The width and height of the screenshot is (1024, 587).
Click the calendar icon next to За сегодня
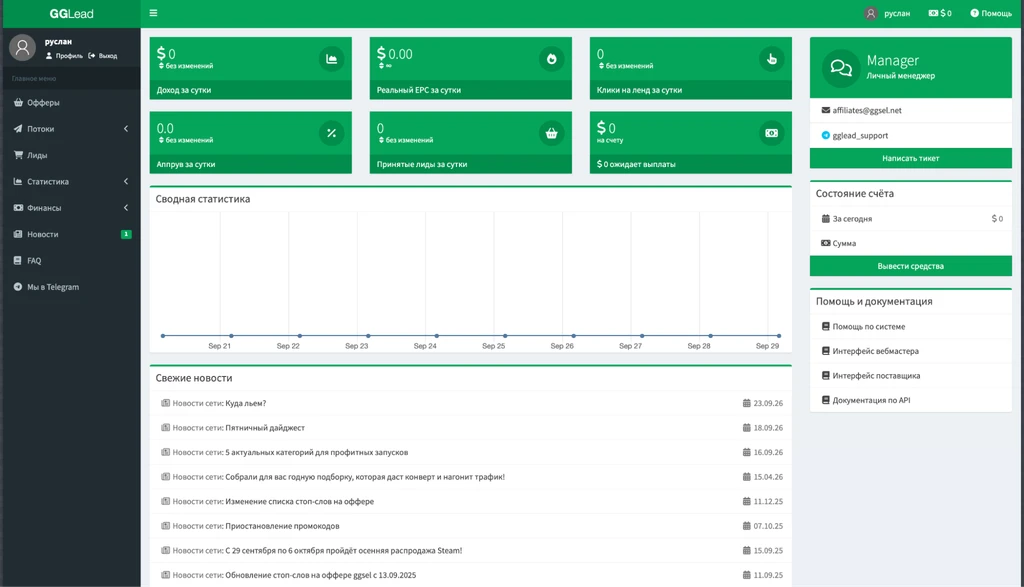[x=825, y=219]
